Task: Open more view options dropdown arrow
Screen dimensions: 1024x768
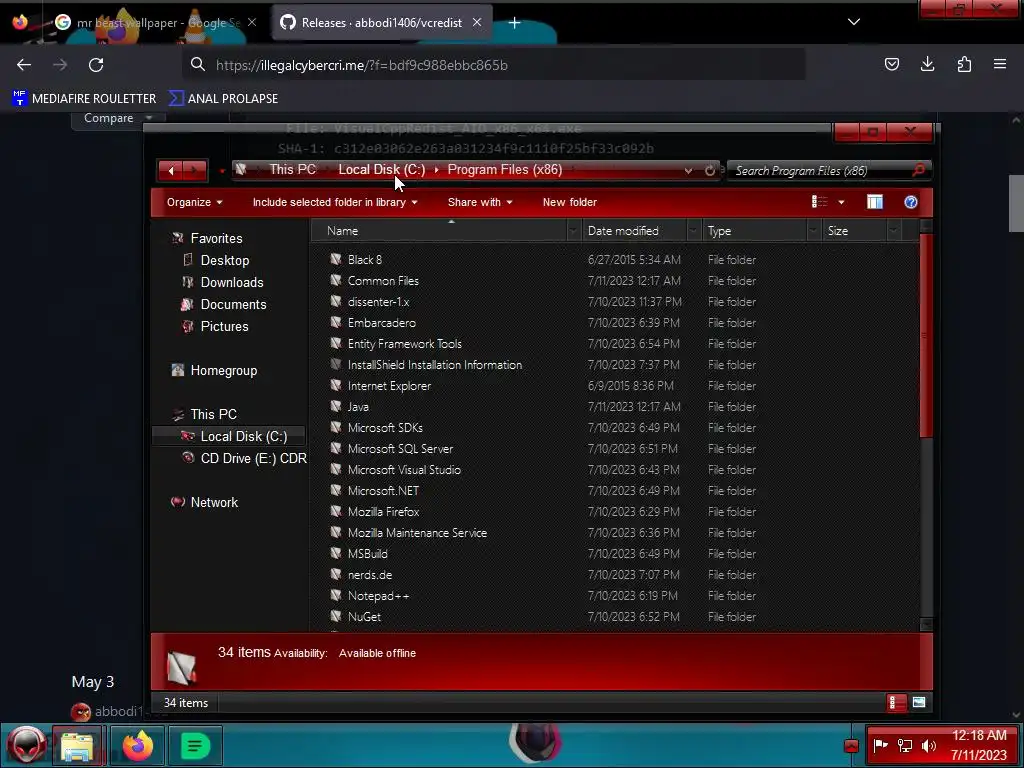Action: click(841, 202)
